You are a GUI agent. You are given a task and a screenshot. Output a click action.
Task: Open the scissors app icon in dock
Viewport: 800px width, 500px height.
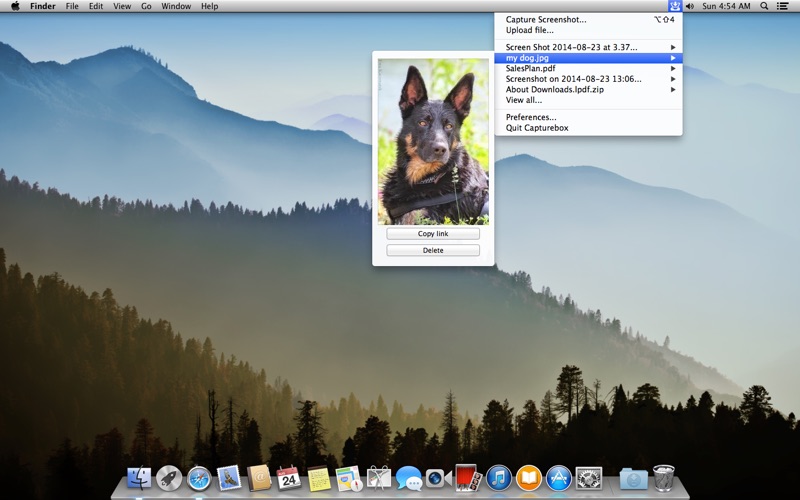379,479
